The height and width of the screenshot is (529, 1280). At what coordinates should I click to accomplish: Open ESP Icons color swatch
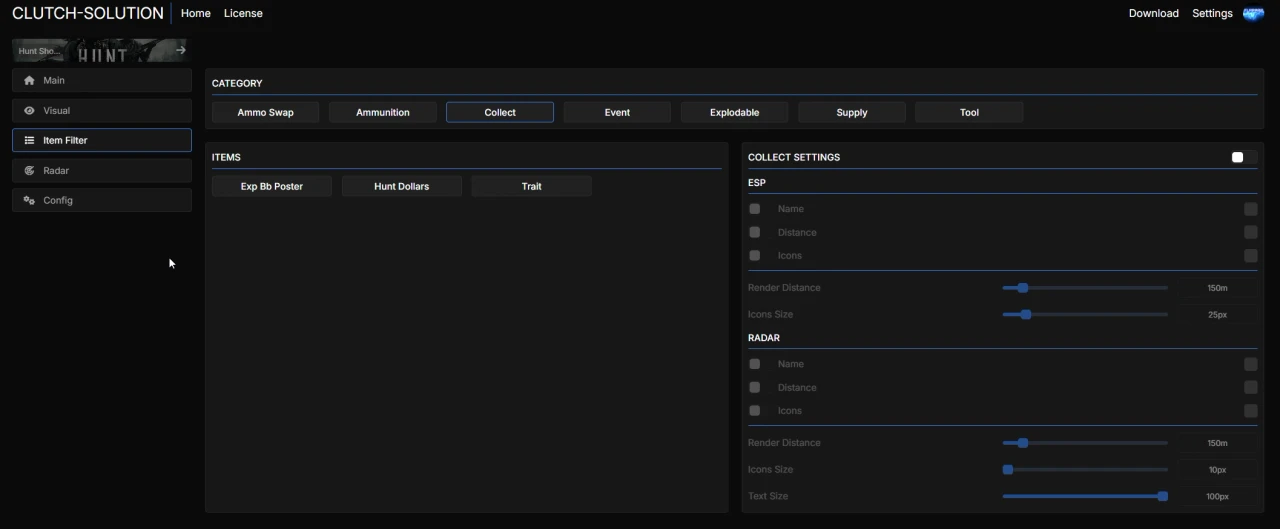point(1251,255)
